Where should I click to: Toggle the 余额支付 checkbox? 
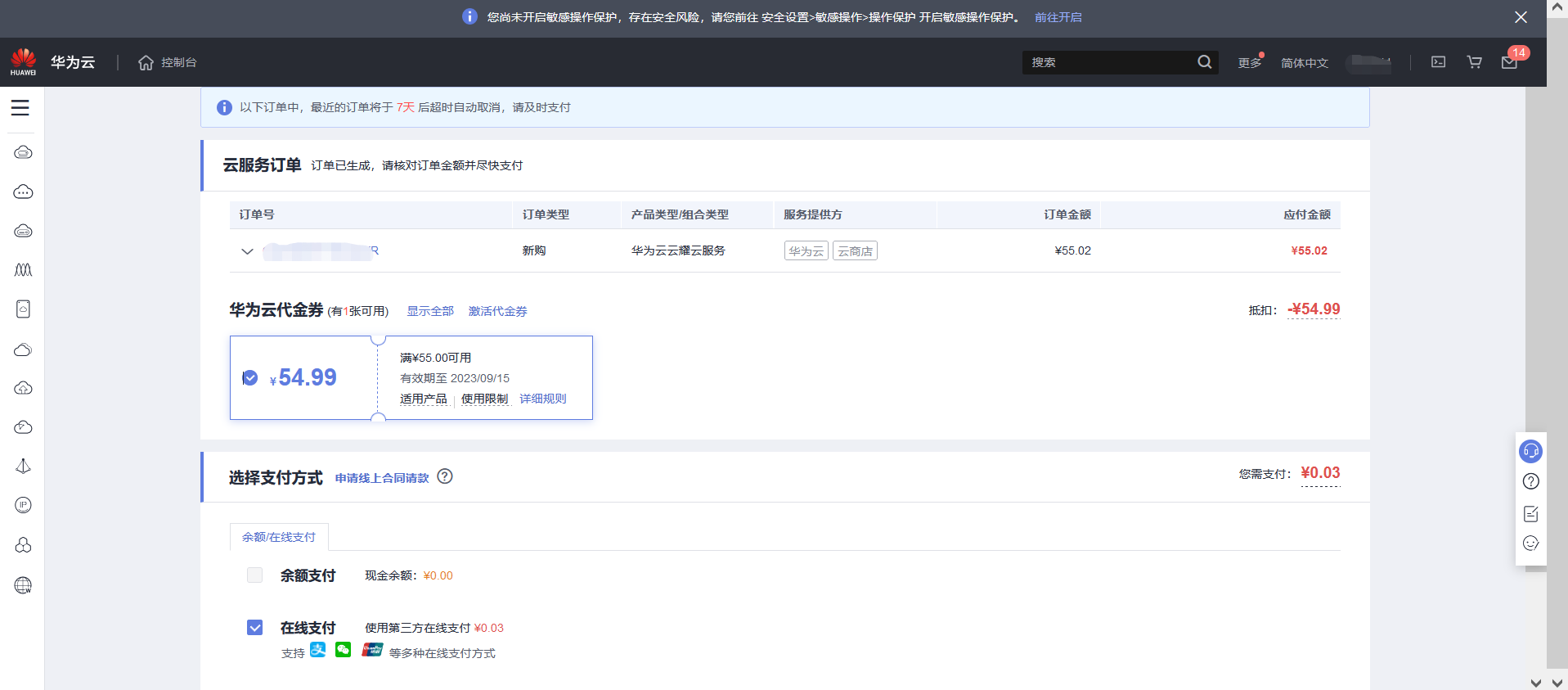pyautogui.click(x=254, y=575)
